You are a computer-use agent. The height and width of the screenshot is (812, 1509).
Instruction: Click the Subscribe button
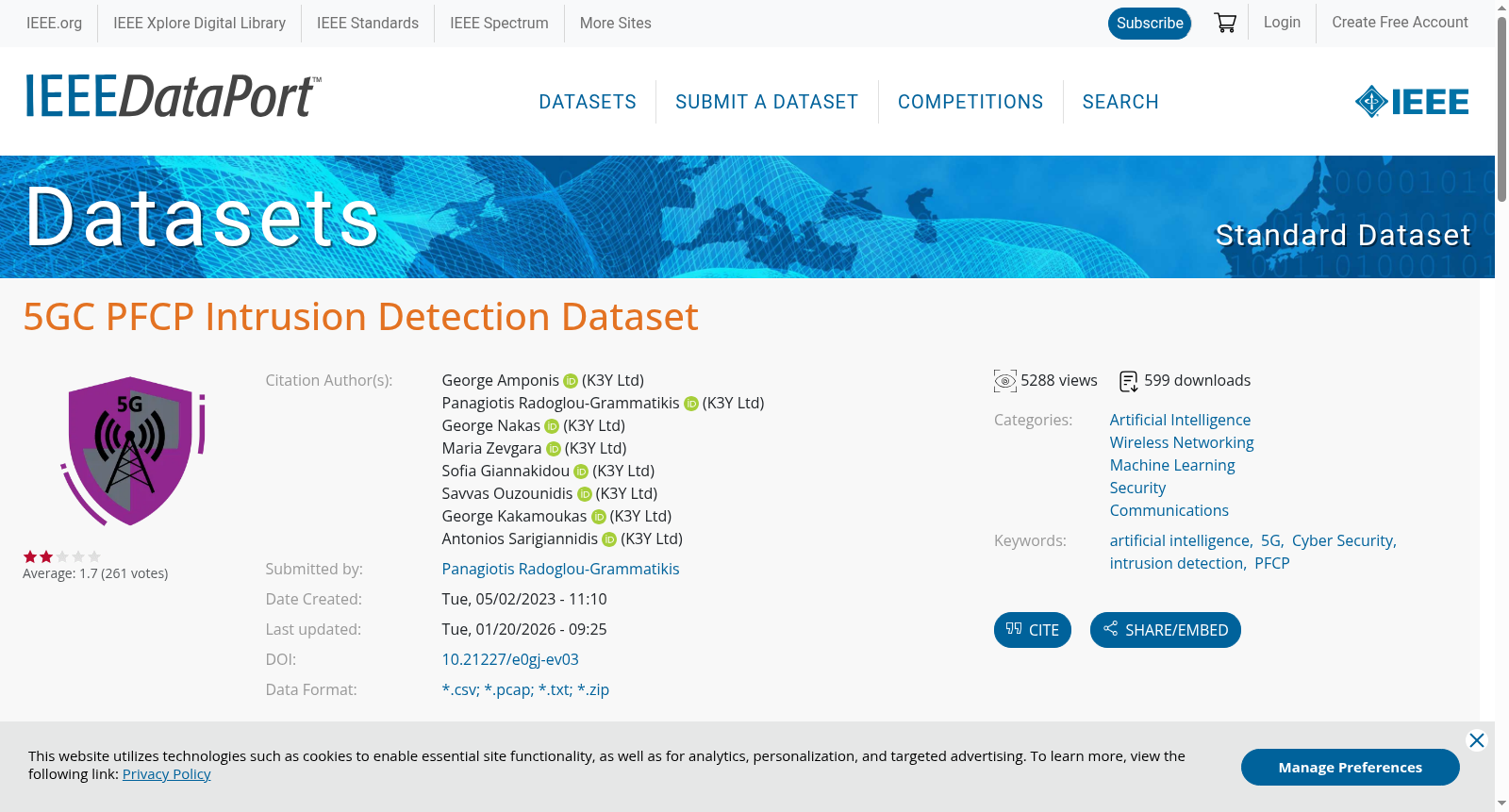(x=1150, y=24)
